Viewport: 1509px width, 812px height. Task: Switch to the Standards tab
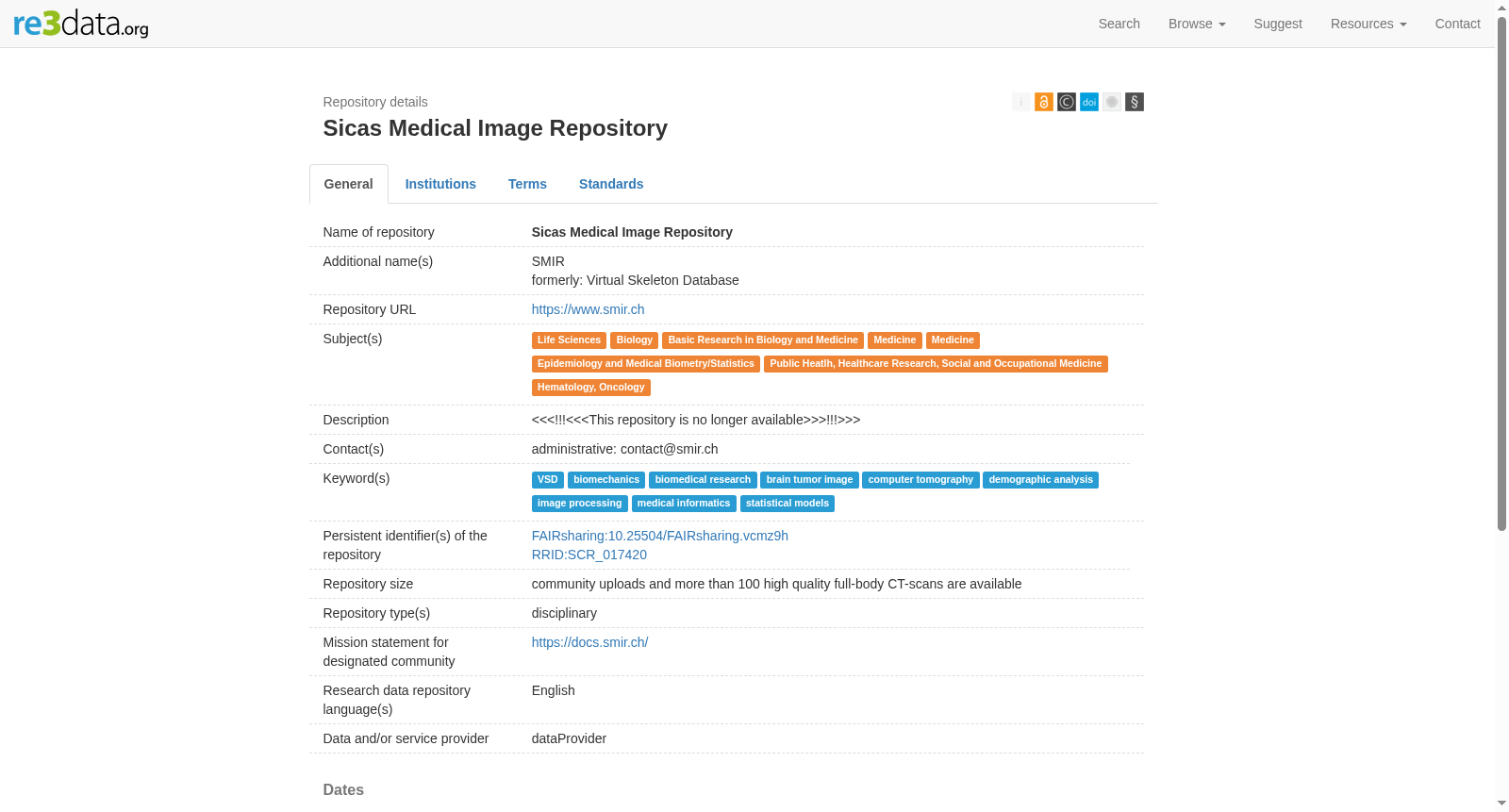pos(611,184)
